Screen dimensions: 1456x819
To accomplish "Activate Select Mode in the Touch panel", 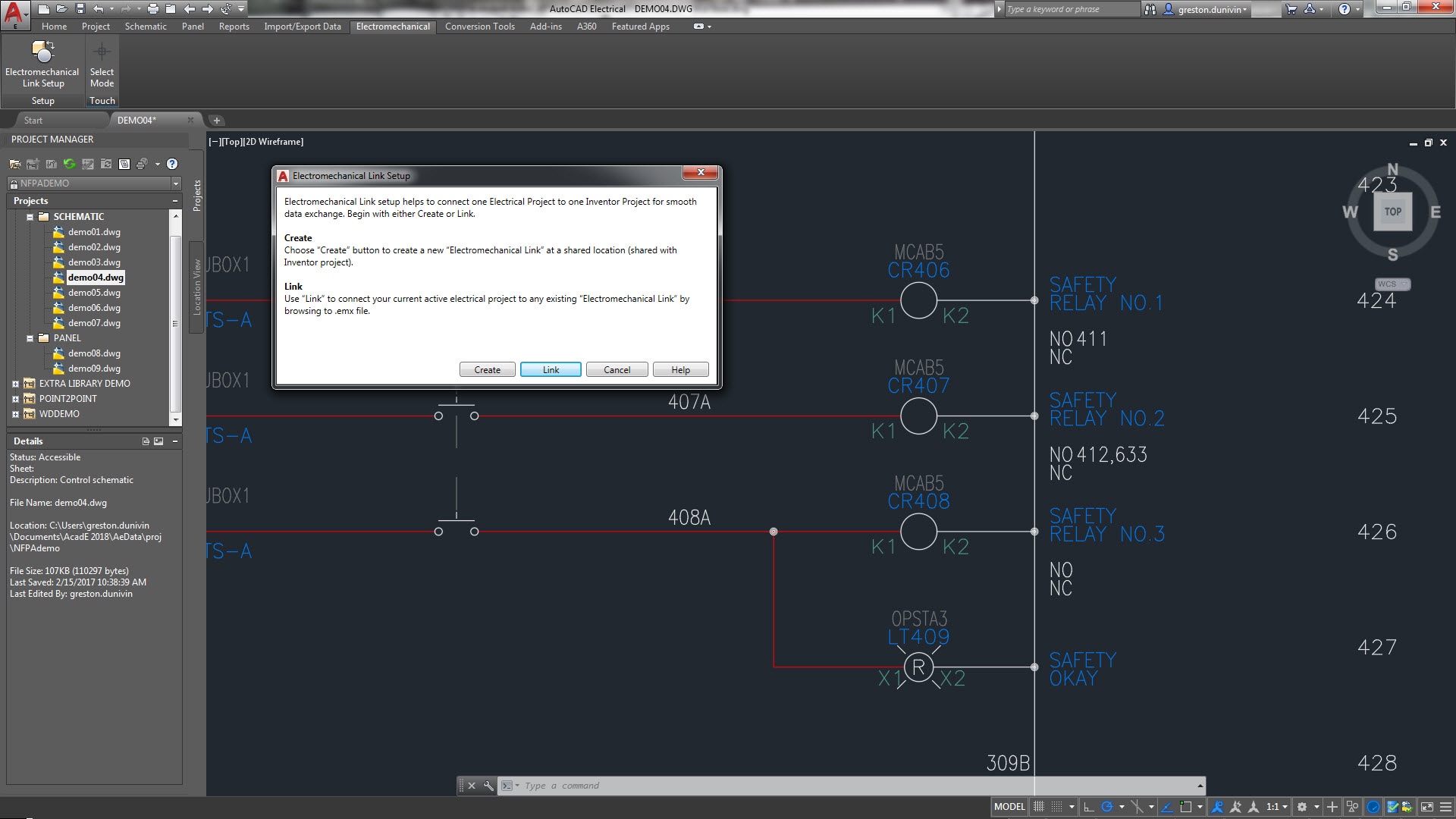I will [102, 64].
